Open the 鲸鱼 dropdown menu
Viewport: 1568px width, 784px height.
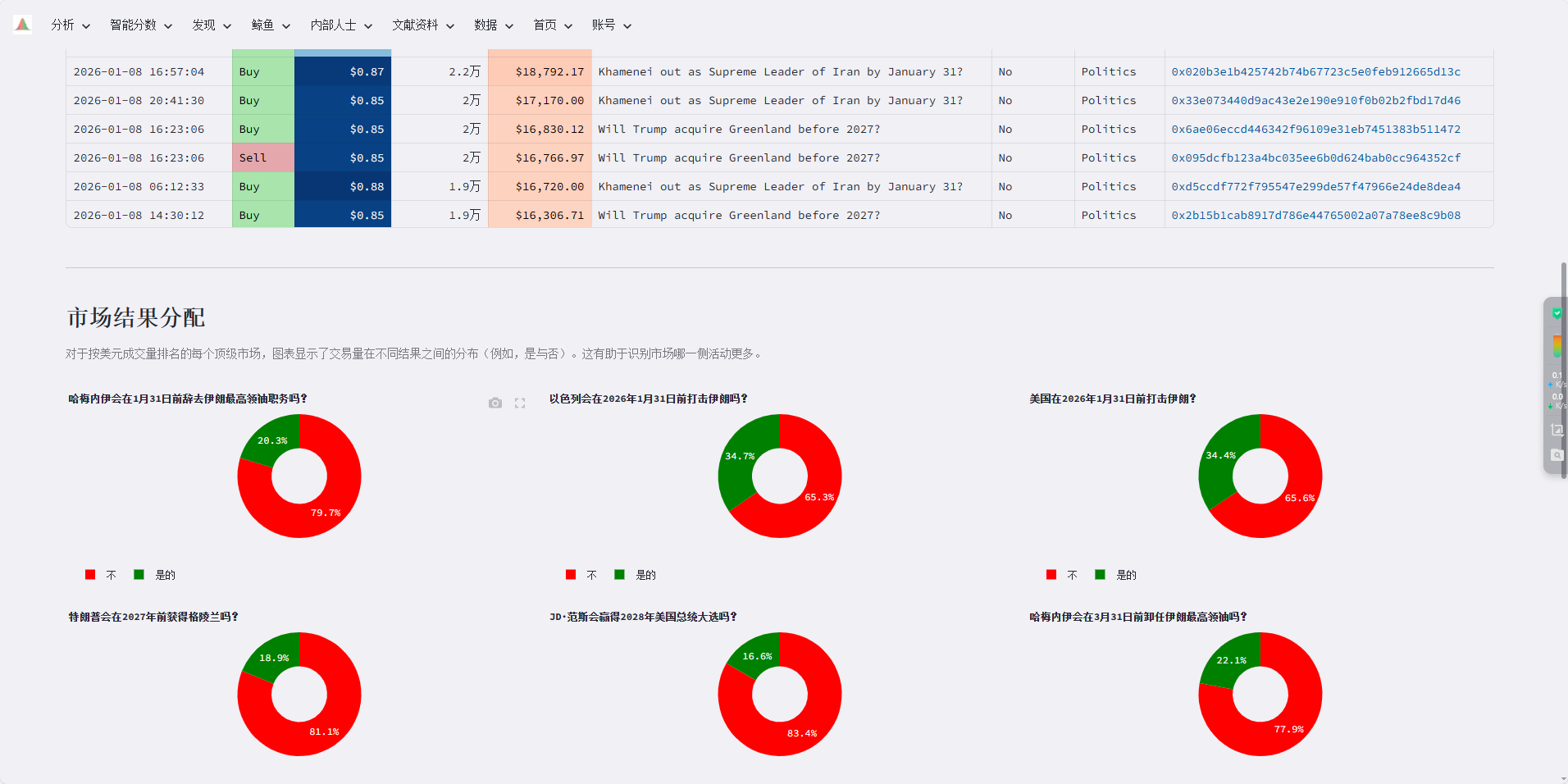tap(270, 25)
